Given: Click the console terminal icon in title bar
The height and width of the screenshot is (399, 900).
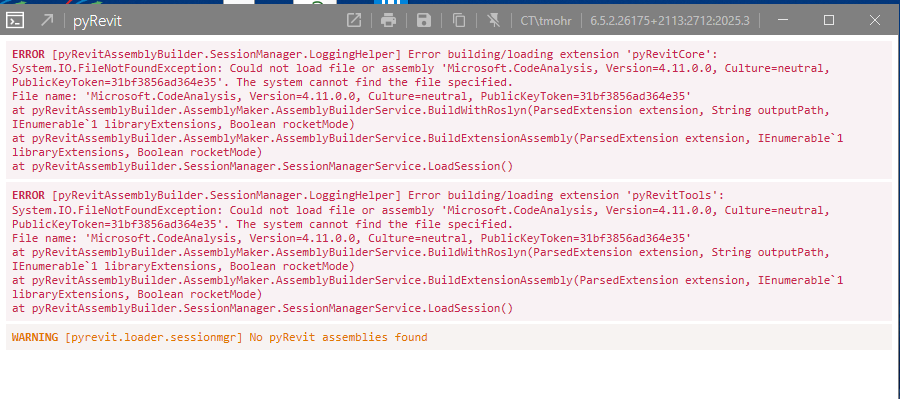Looking at the screenshot, I should [x=15, y=21].
